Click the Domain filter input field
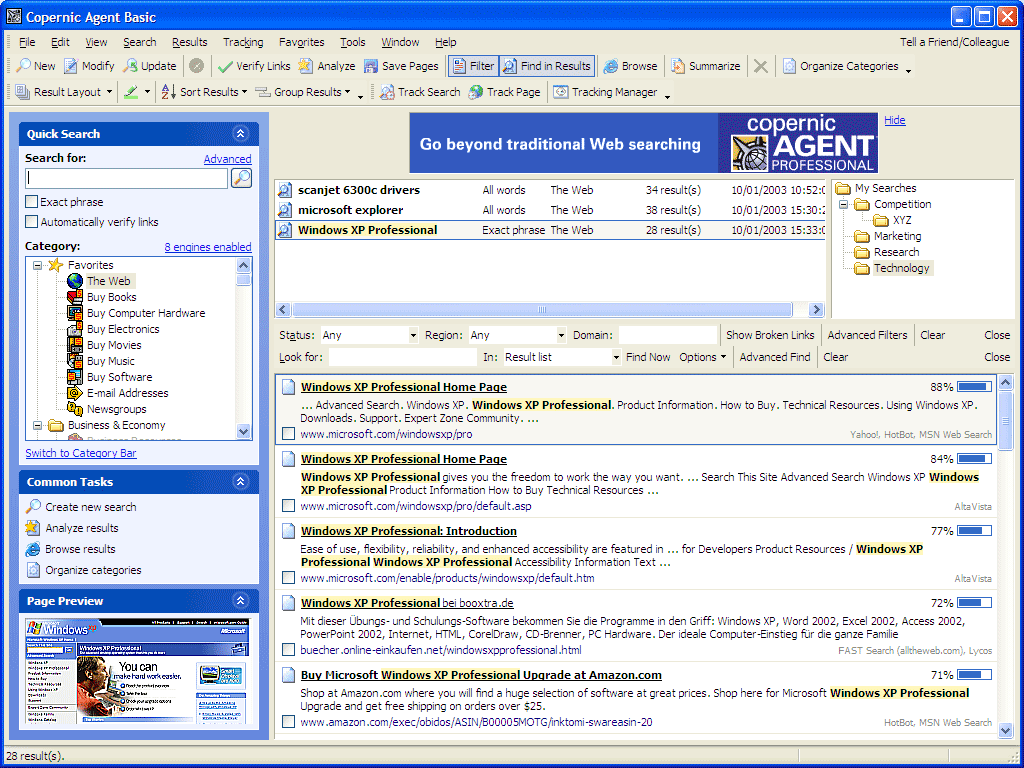Viewport: 1024px width, 768px height. tap(667, 335)
